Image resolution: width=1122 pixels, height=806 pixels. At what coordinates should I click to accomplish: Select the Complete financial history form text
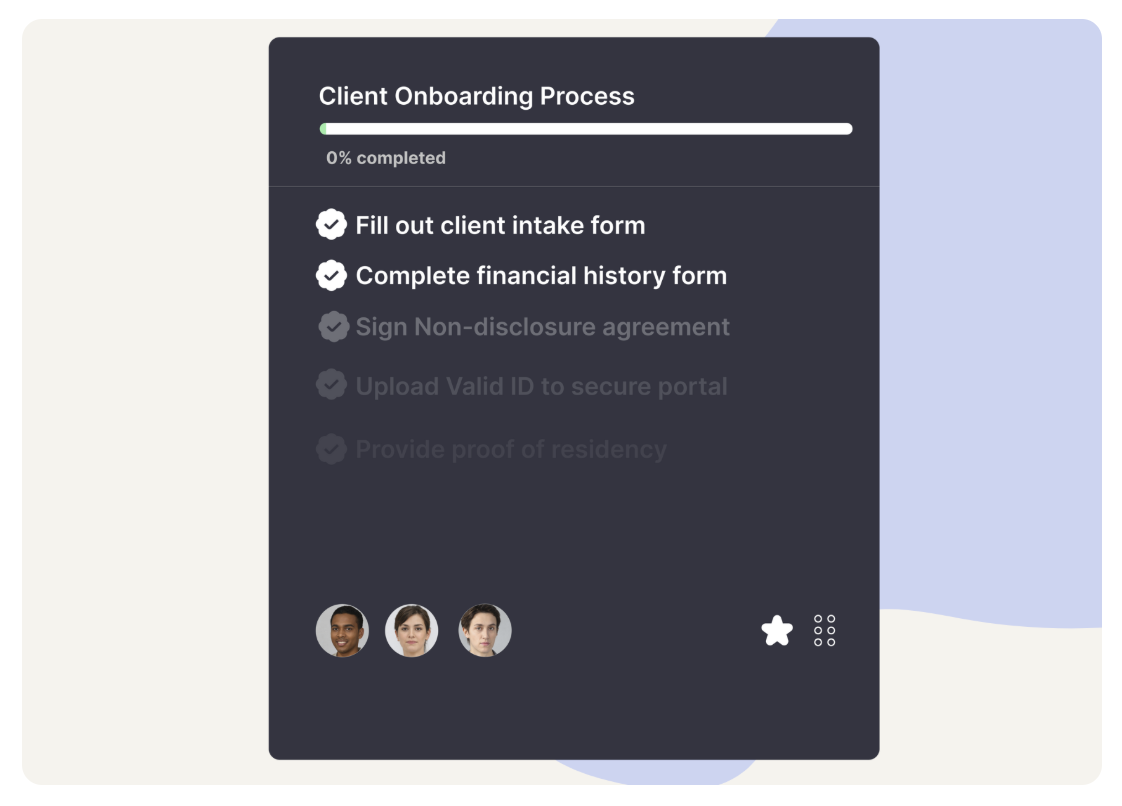(x=541, y=275)
